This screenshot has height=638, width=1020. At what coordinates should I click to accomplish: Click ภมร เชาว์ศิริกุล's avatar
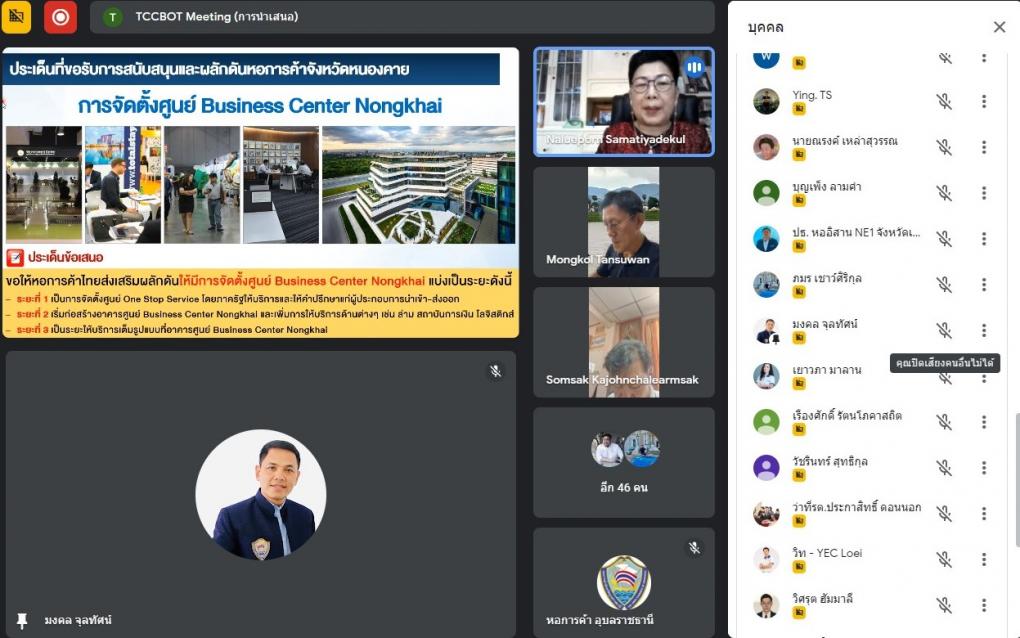766,285
